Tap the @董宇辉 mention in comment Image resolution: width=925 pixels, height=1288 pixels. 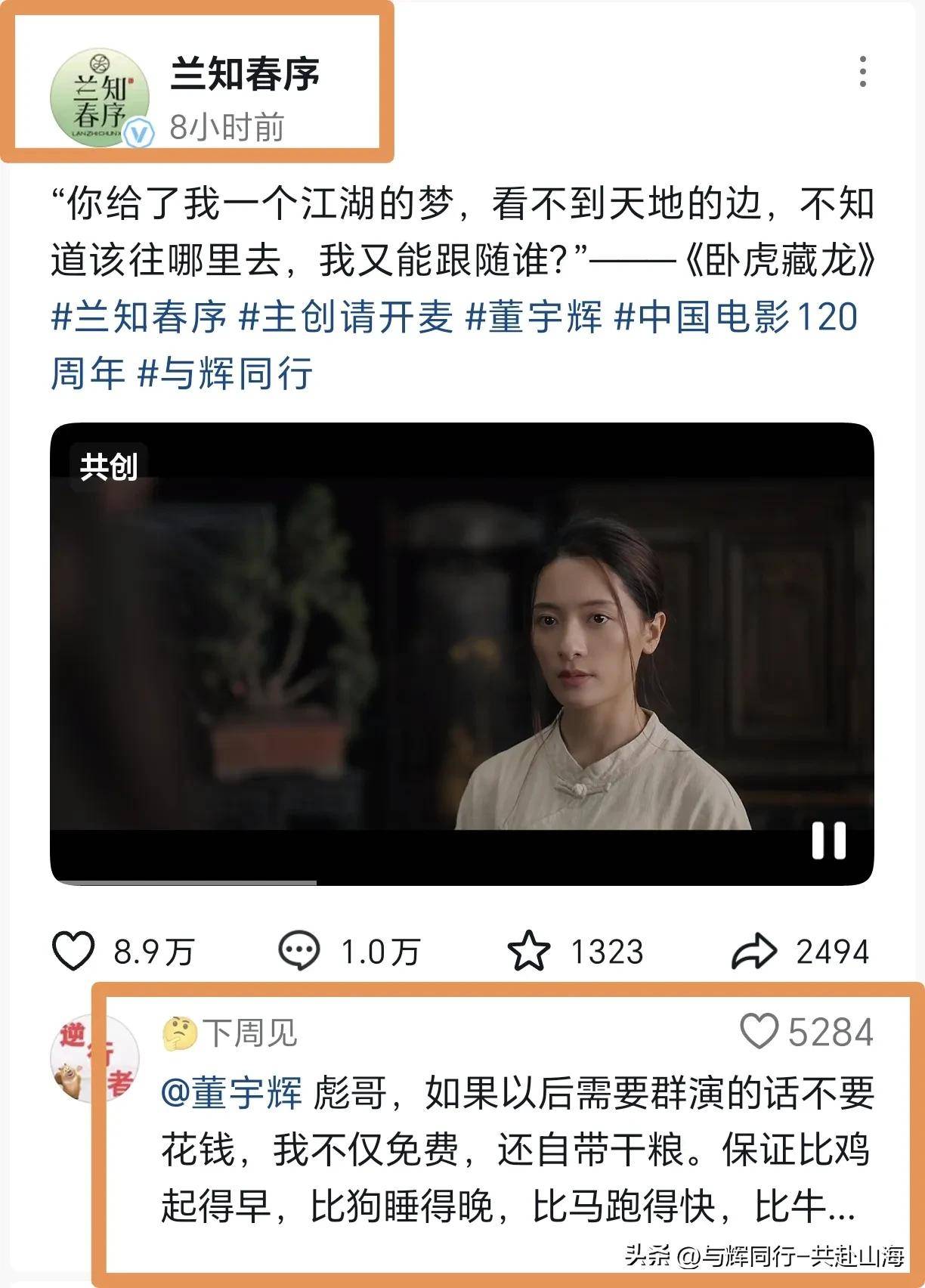tap(231, 1093)
